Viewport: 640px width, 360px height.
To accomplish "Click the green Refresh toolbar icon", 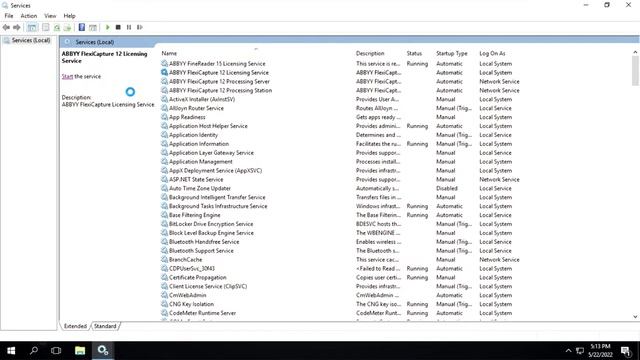I will pyautogui.click(x=57, y=27).
